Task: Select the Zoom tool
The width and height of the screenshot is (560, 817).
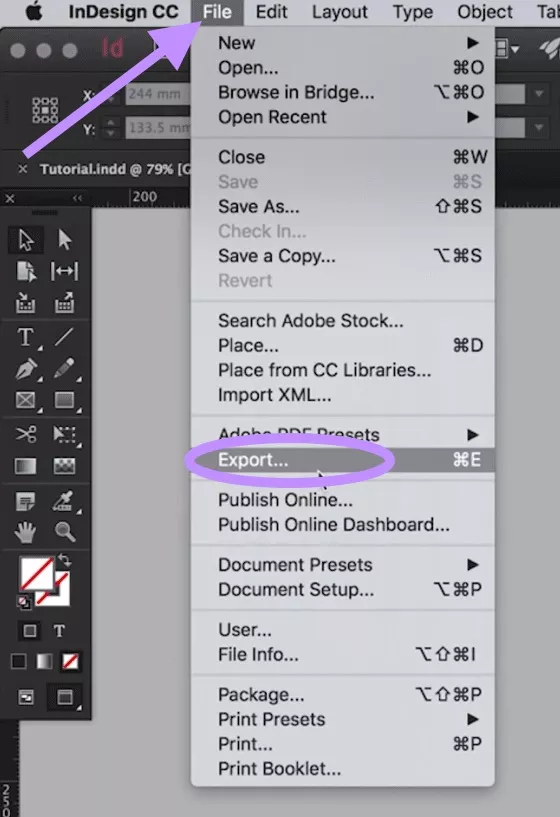Action: click(x=65, y=532)
